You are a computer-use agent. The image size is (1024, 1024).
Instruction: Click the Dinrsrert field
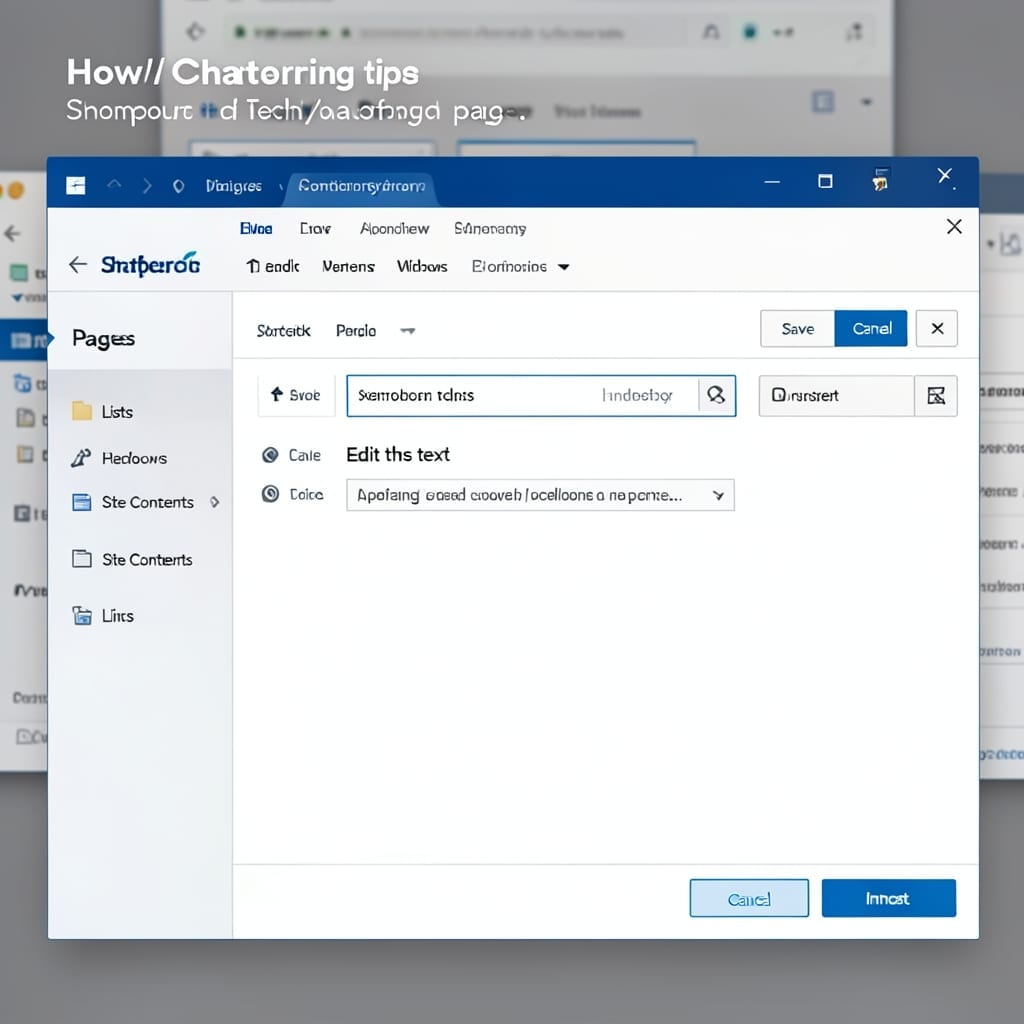coord(837,395)
